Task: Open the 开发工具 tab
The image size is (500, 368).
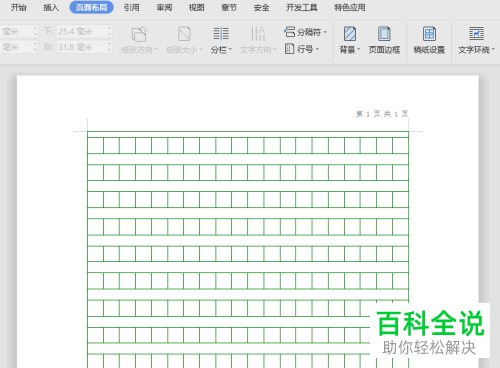Action: click(x=302, y=7)
